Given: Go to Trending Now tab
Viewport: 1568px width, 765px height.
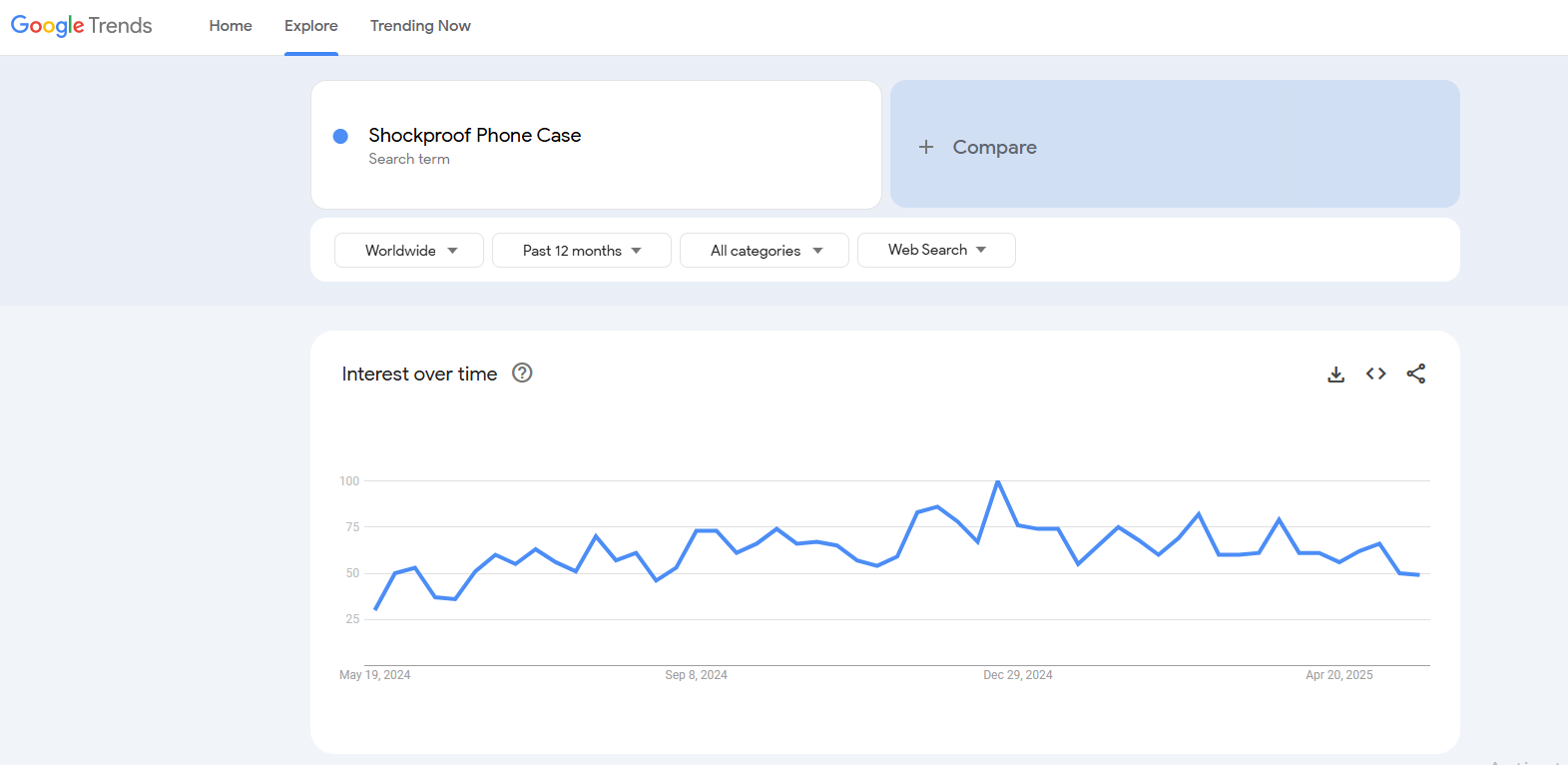Looking at the screenshot, I should 420,26.
